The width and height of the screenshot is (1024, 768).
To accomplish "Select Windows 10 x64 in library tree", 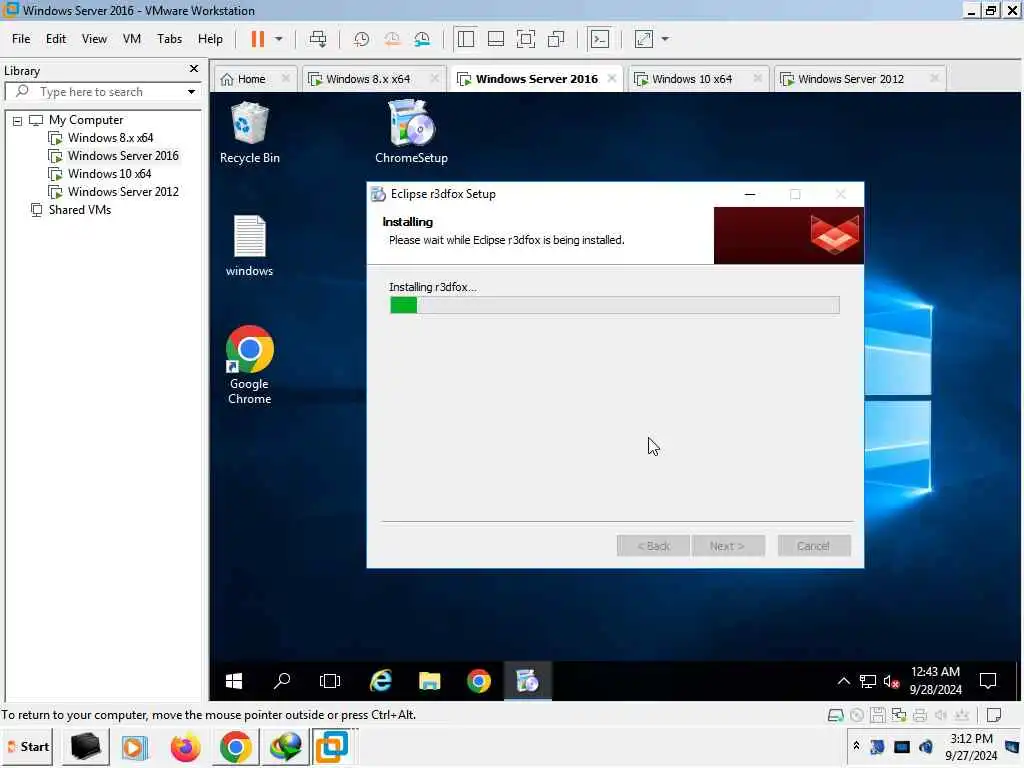I will point(109,174).
